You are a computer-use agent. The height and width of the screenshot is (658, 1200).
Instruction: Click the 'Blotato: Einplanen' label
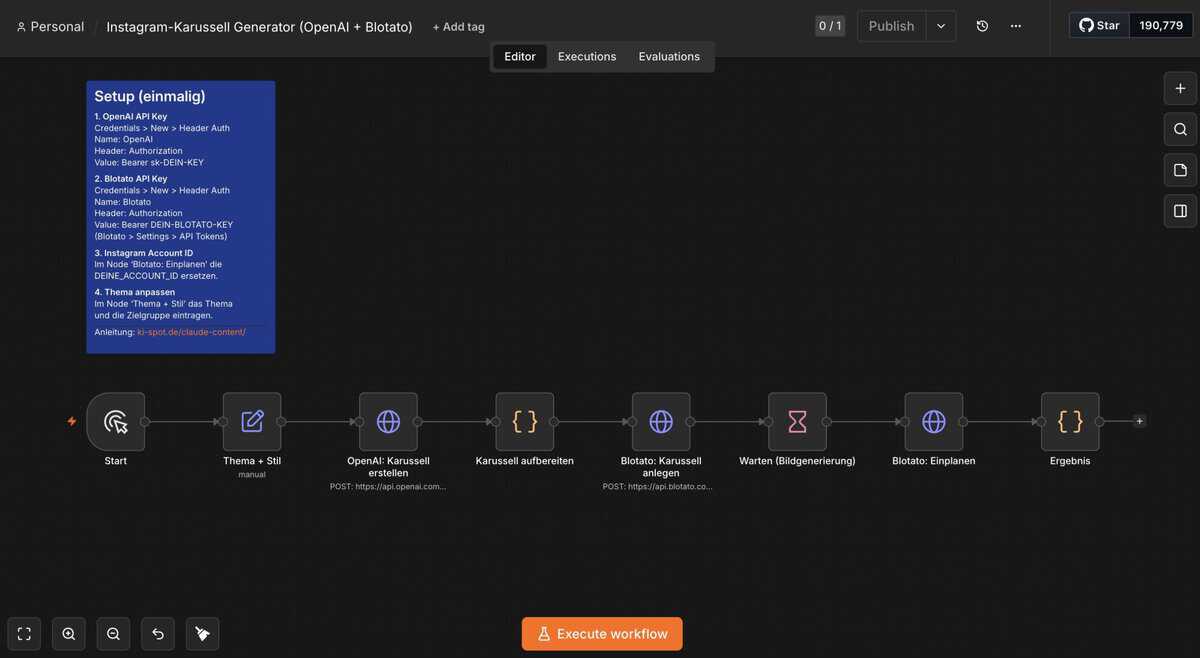[934, 461]
